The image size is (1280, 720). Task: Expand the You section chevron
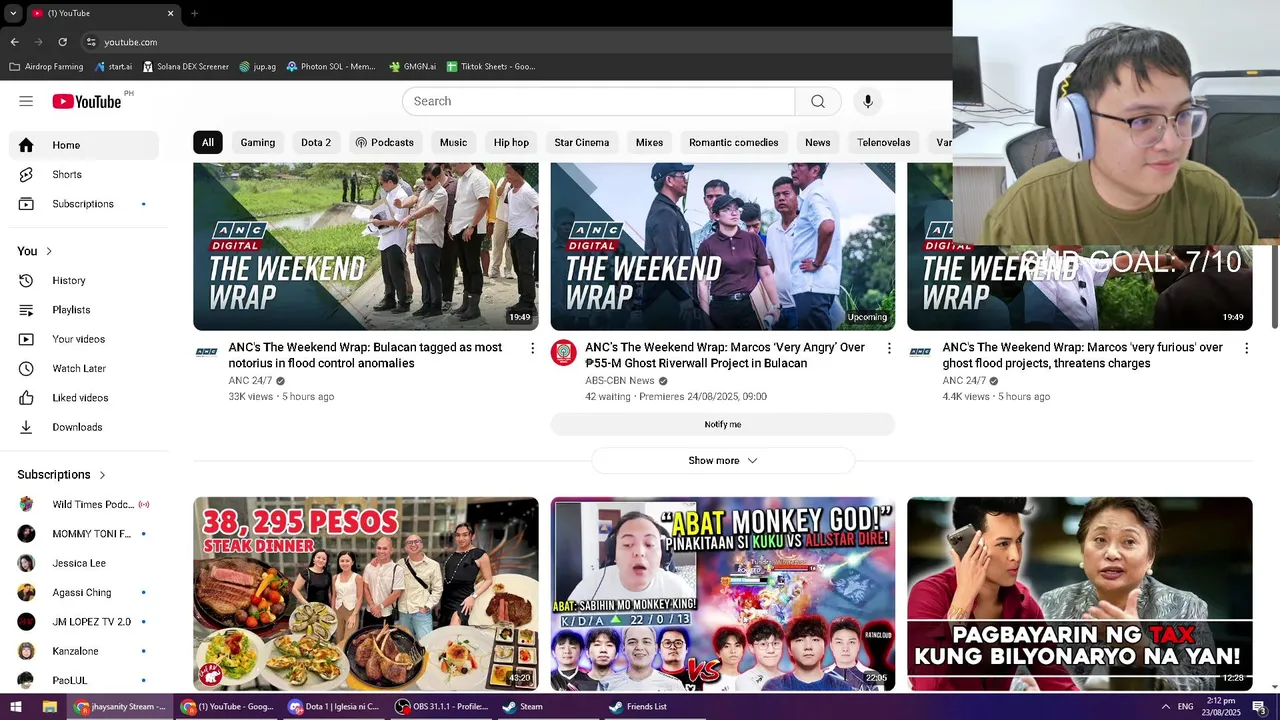pyautogui.click(x=48, y=251)
